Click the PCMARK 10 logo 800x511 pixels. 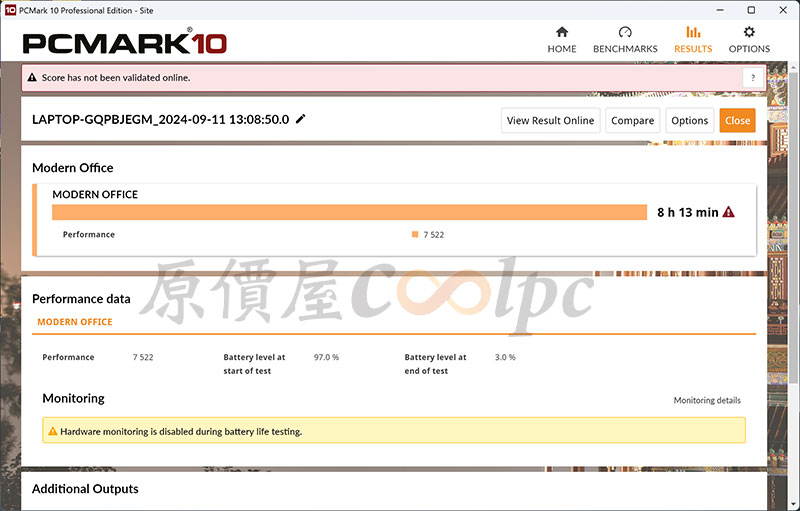tap(124, 42)
